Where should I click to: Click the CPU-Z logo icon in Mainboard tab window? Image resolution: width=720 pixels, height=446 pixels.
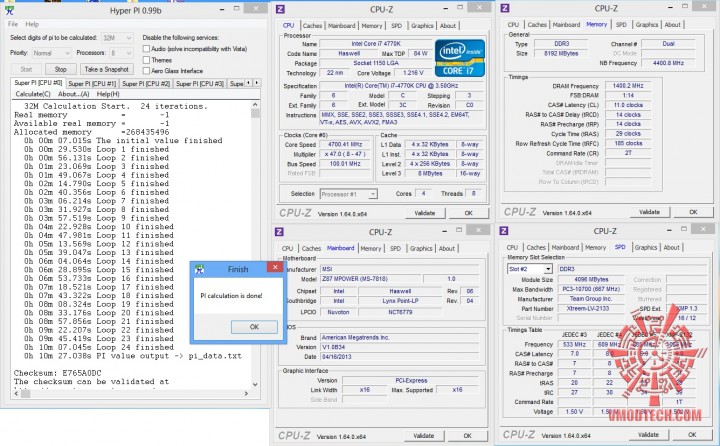[x=279, y=232]
